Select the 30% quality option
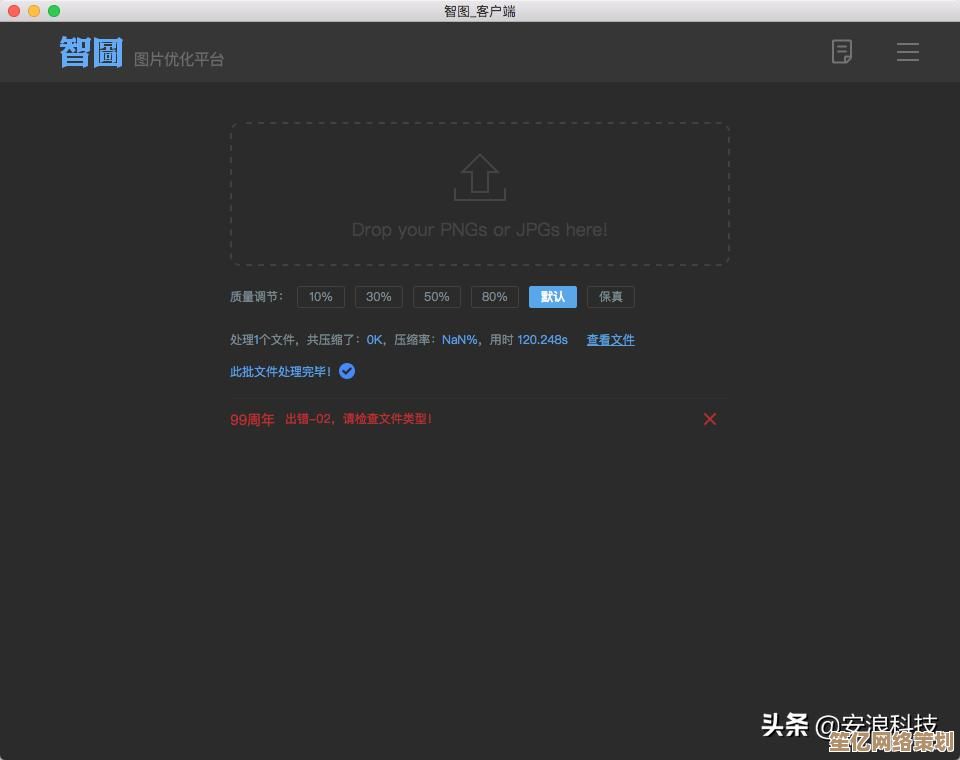960x760 pixels. click(379, 297)
